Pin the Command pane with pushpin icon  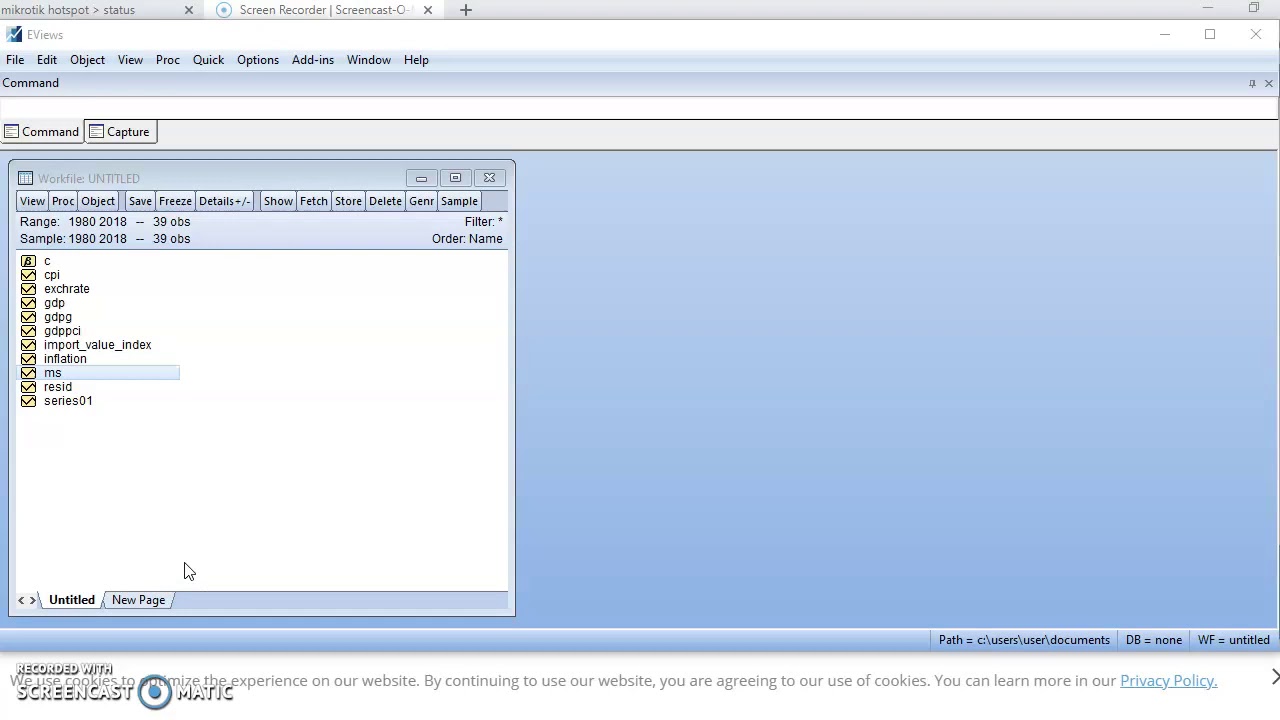point(1252,83)
